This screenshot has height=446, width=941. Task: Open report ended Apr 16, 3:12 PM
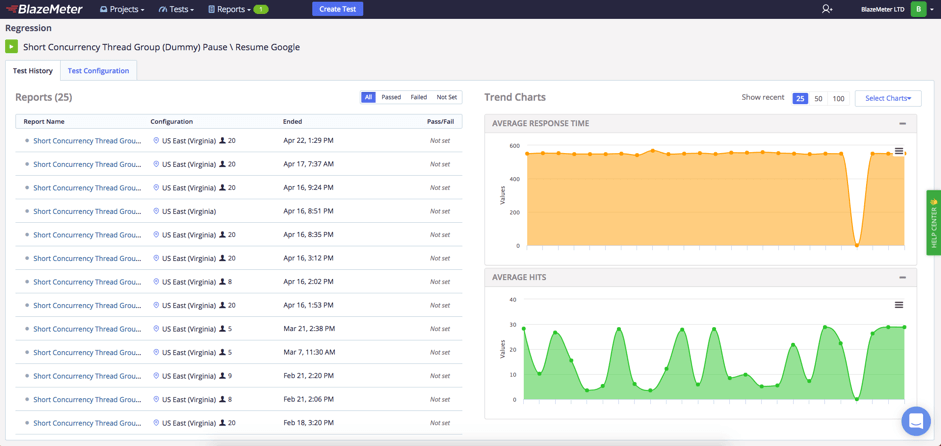click(87, 258)
